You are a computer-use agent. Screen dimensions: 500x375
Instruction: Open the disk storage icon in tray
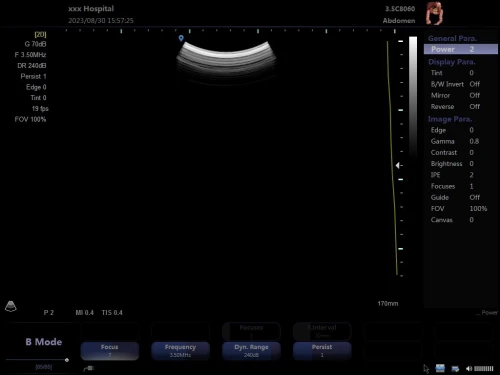(x=440, y=368)
